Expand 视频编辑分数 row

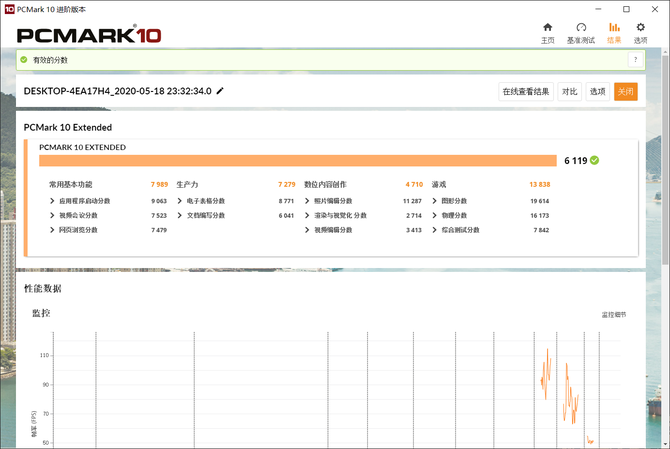(x=307, y=230)
